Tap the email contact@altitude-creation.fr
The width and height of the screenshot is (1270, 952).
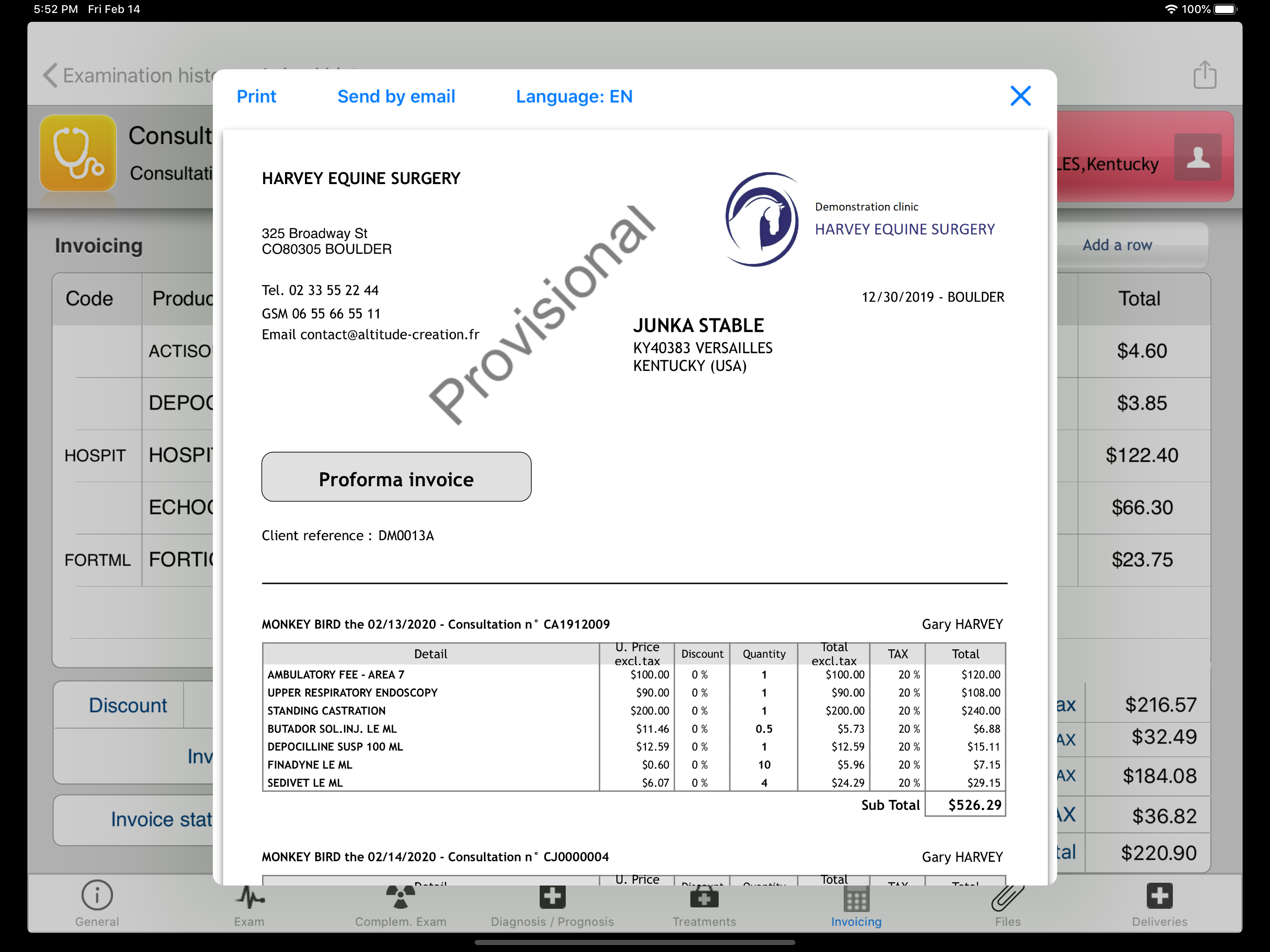[389, 334]
